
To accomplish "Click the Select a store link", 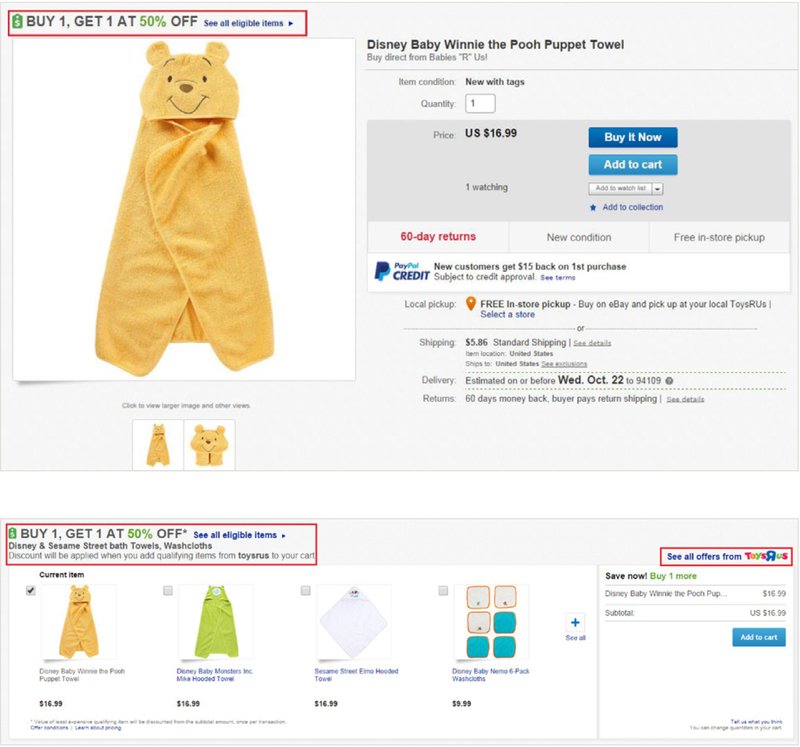I will coord(507,314).
